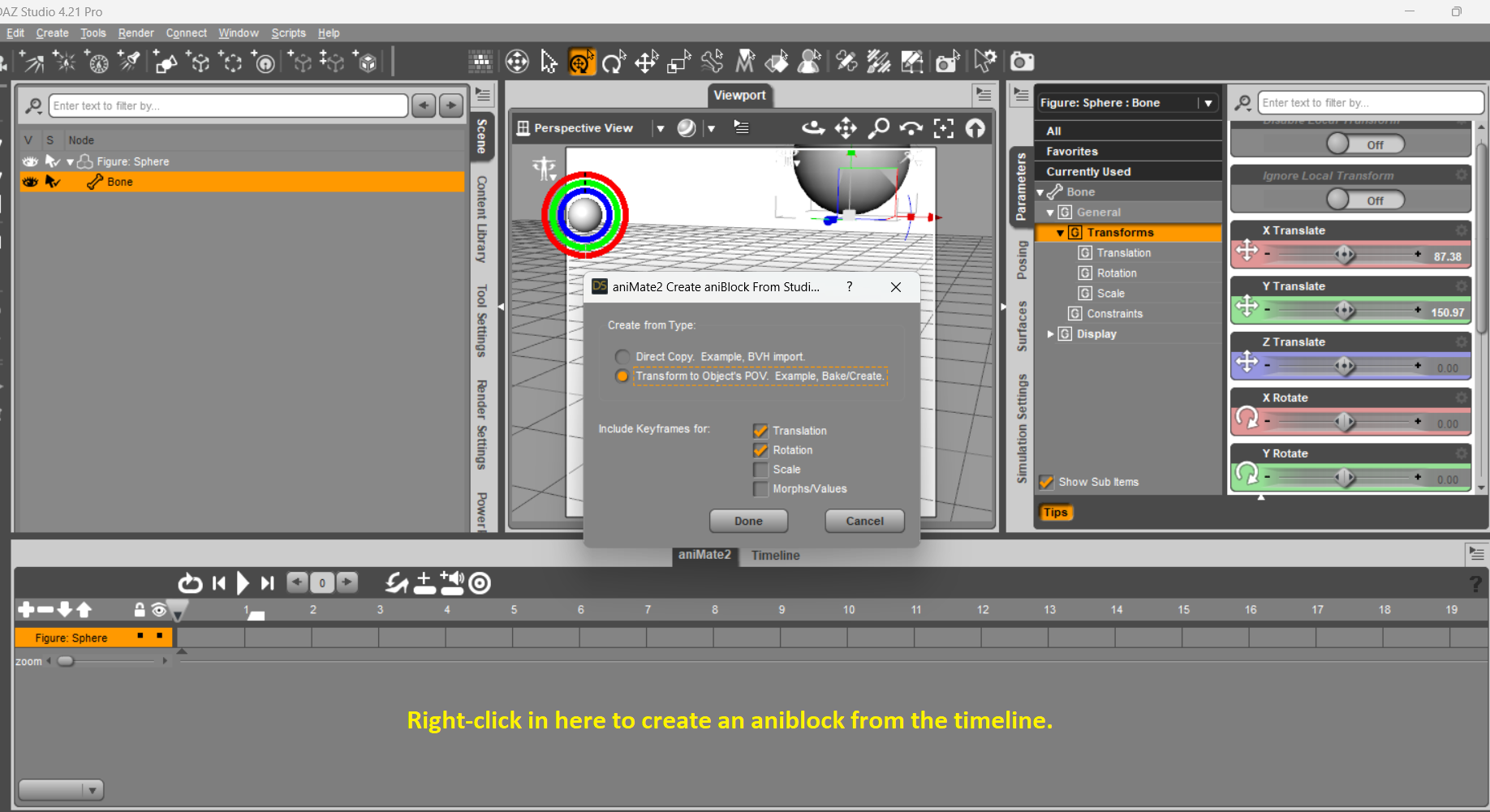Click the Y Rotate slider handle

click(x=1345, y=479)
